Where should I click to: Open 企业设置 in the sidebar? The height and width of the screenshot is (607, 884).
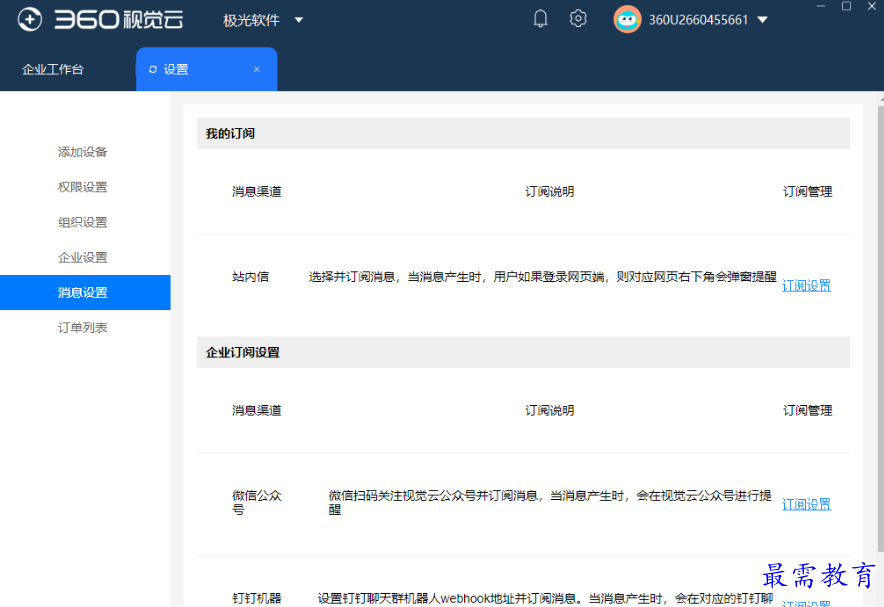tap(83, 257)
